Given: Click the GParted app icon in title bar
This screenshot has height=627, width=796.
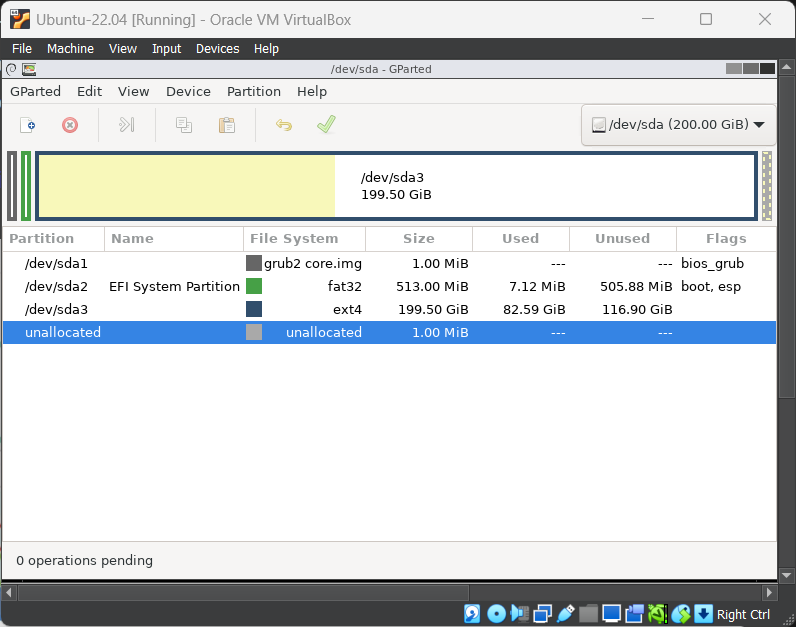Looking at the screenshot, I should click(29, 69).
